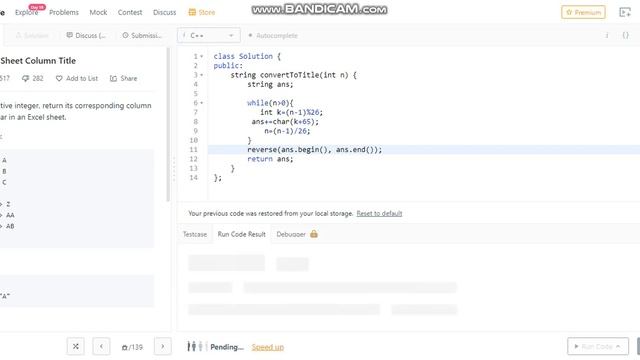Click the playground icon beside Premium
This screenshot has width=640, height=360.
625,13
